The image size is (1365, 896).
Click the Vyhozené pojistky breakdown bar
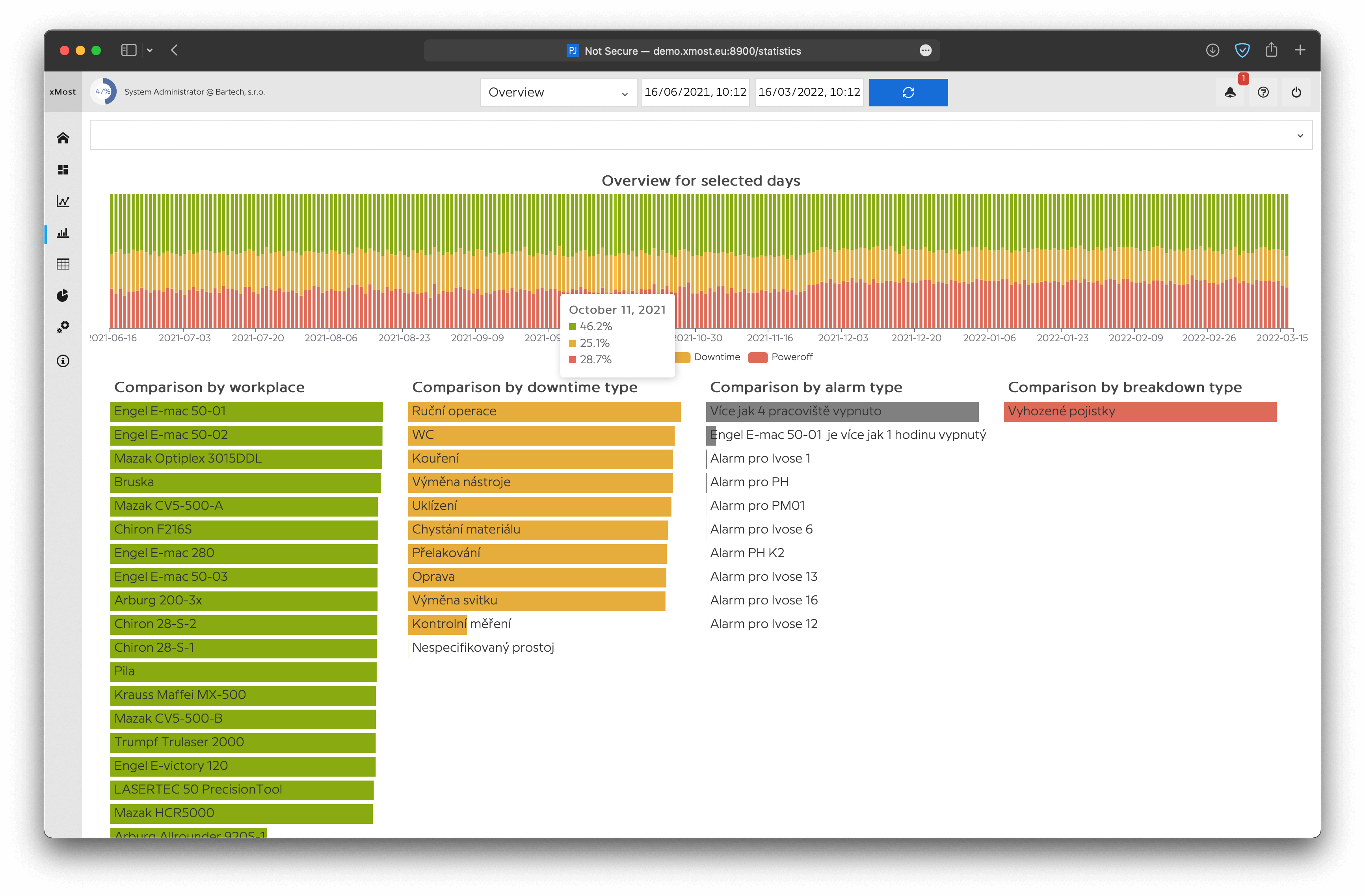click(x=1140, y=411)
